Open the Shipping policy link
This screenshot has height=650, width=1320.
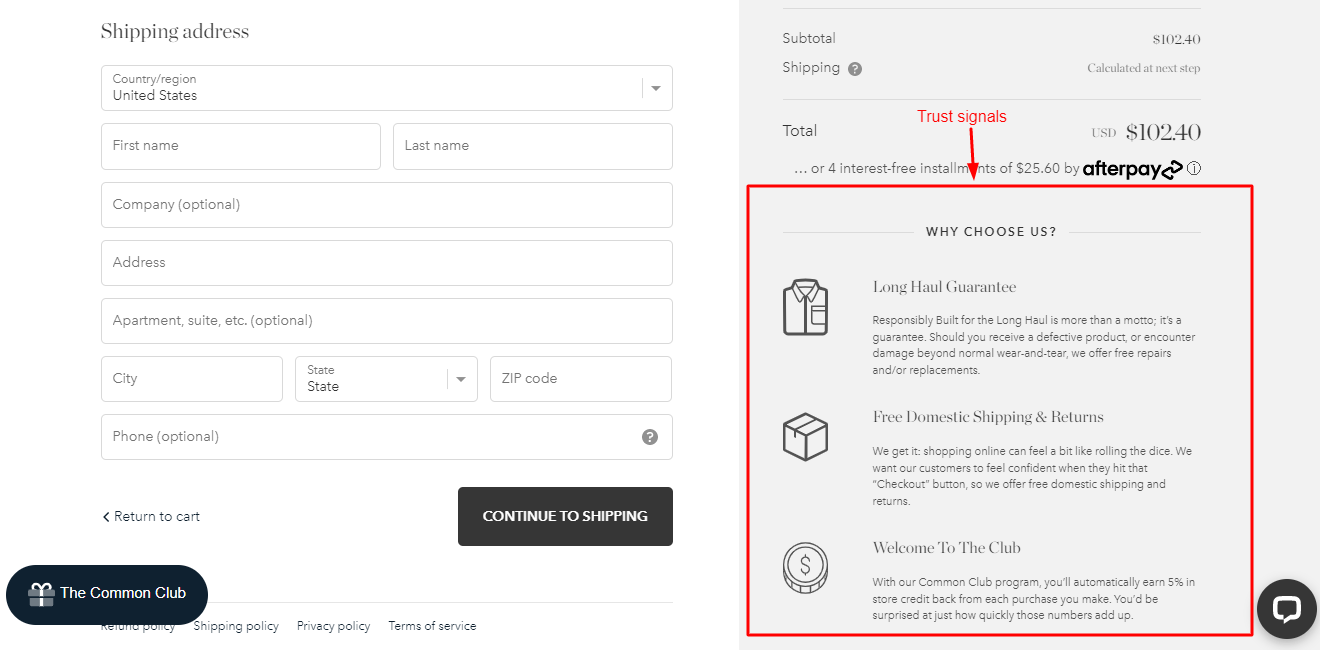pos(236,626)
